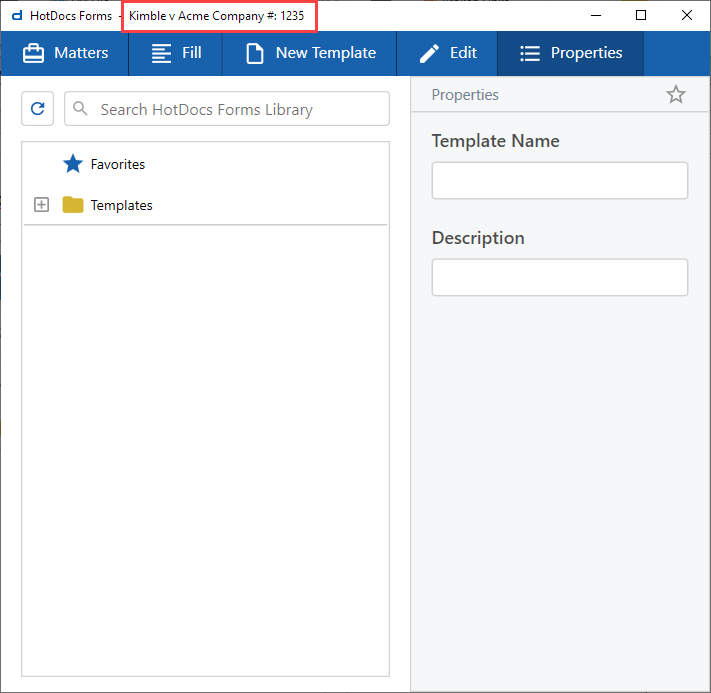This screenshot has width=711, height=693.
Task: Click the HotDocs Forms app icon
Action: tap(17, 16)
